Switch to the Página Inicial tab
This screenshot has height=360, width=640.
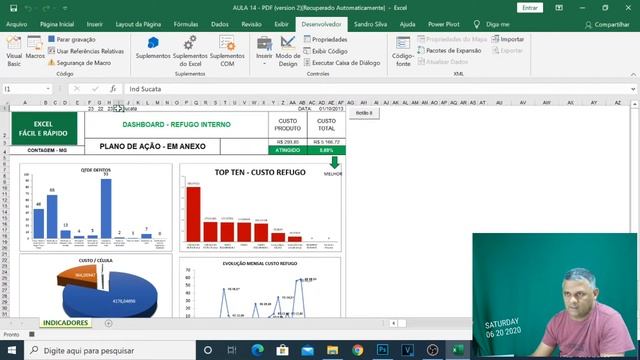[57, 24]
